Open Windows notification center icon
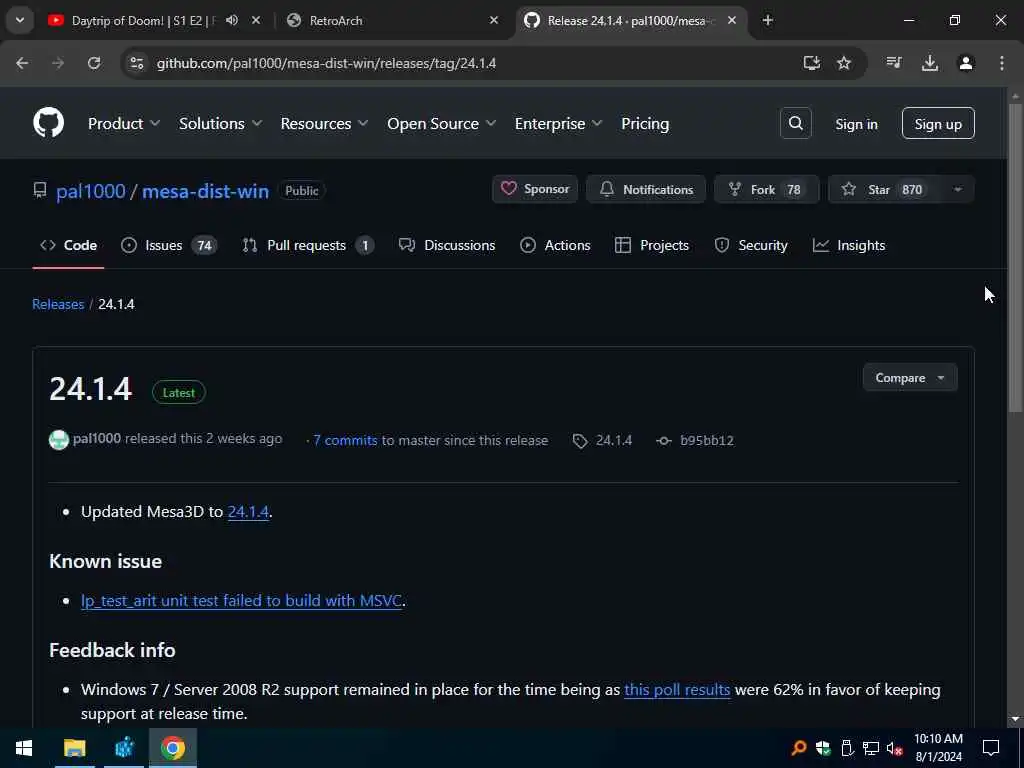1024x768 pixels. coord(991,748)
